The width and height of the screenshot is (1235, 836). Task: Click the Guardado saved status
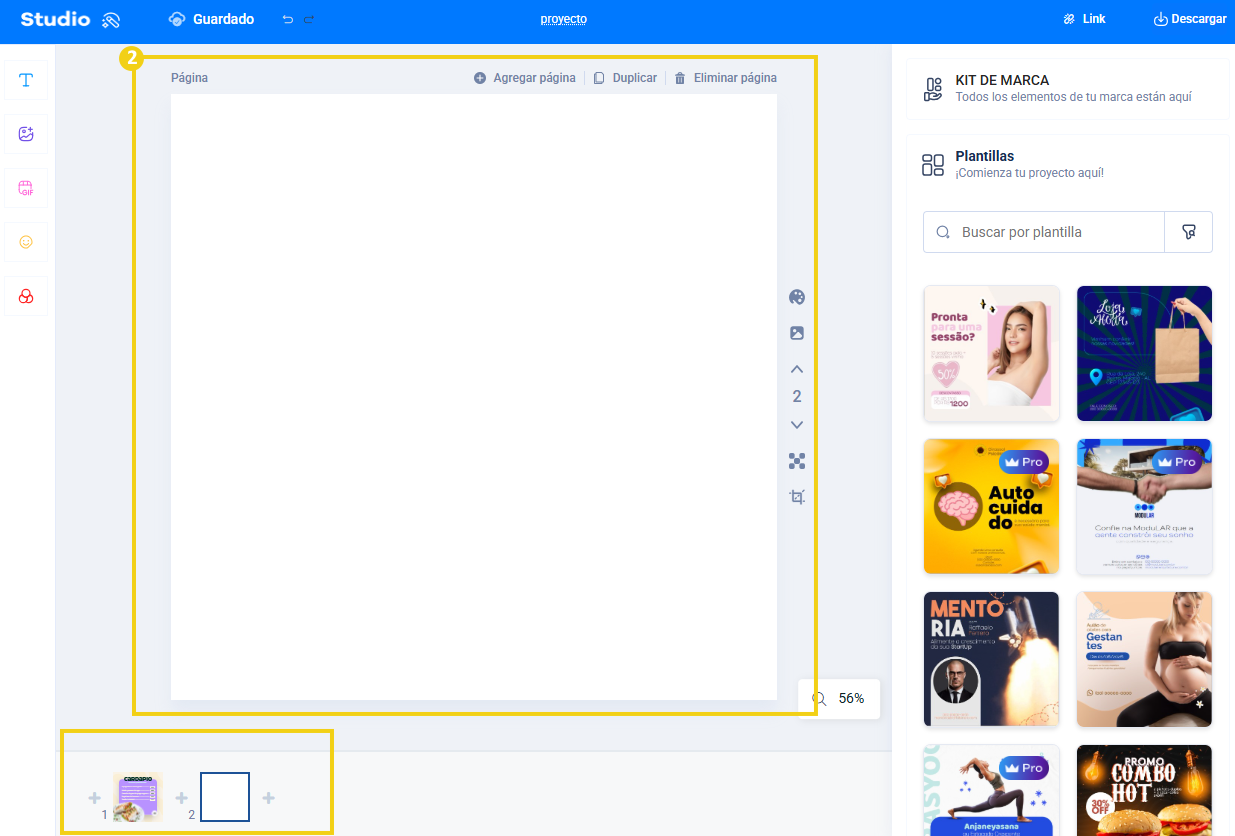tap(211, 19)
